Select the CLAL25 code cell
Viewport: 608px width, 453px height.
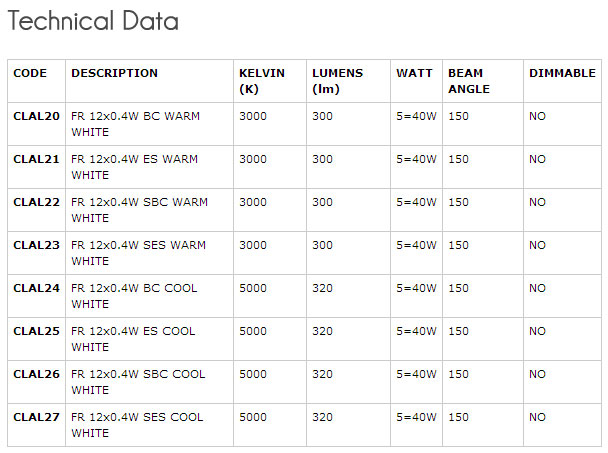pos(36,331)
